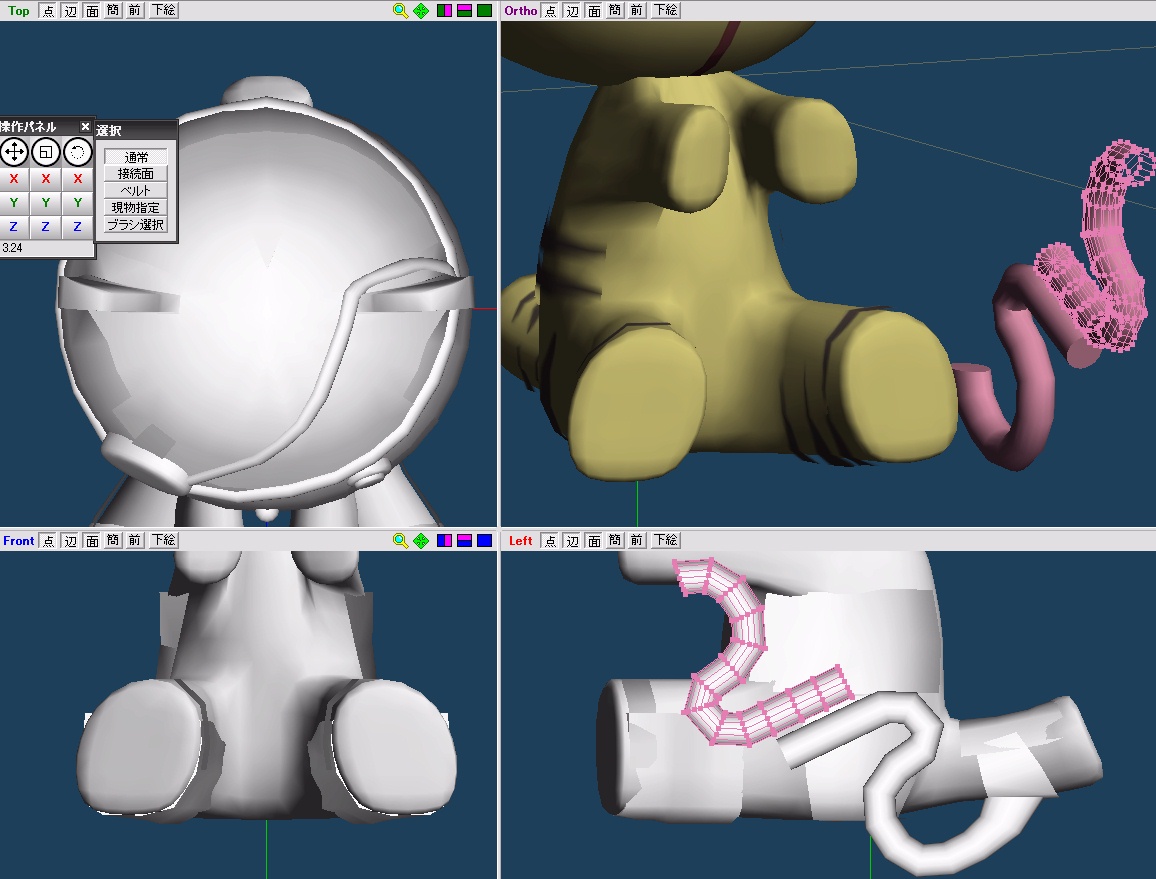Click the zoom magnifier icon in Top view

400,11
